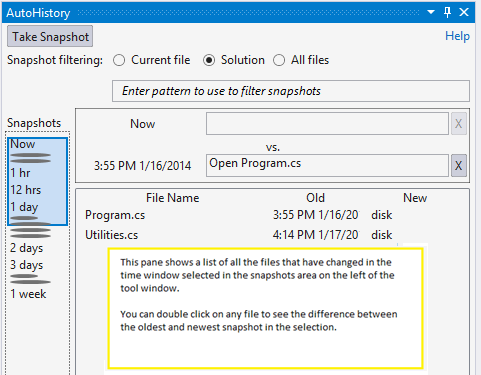The image size is (481, 375).
Task: Select the 2 days snapshot marker
Action: (x=27, y=248)
